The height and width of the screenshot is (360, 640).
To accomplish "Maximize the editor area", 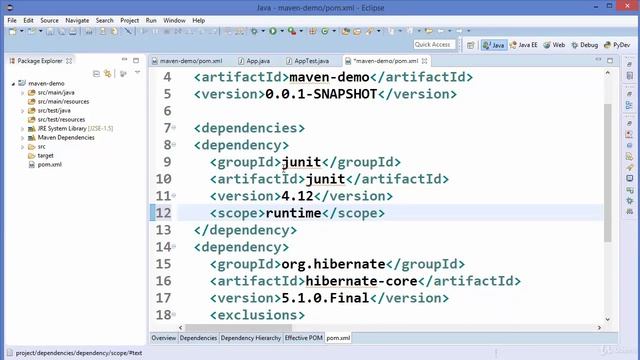I will click(610, 60).
